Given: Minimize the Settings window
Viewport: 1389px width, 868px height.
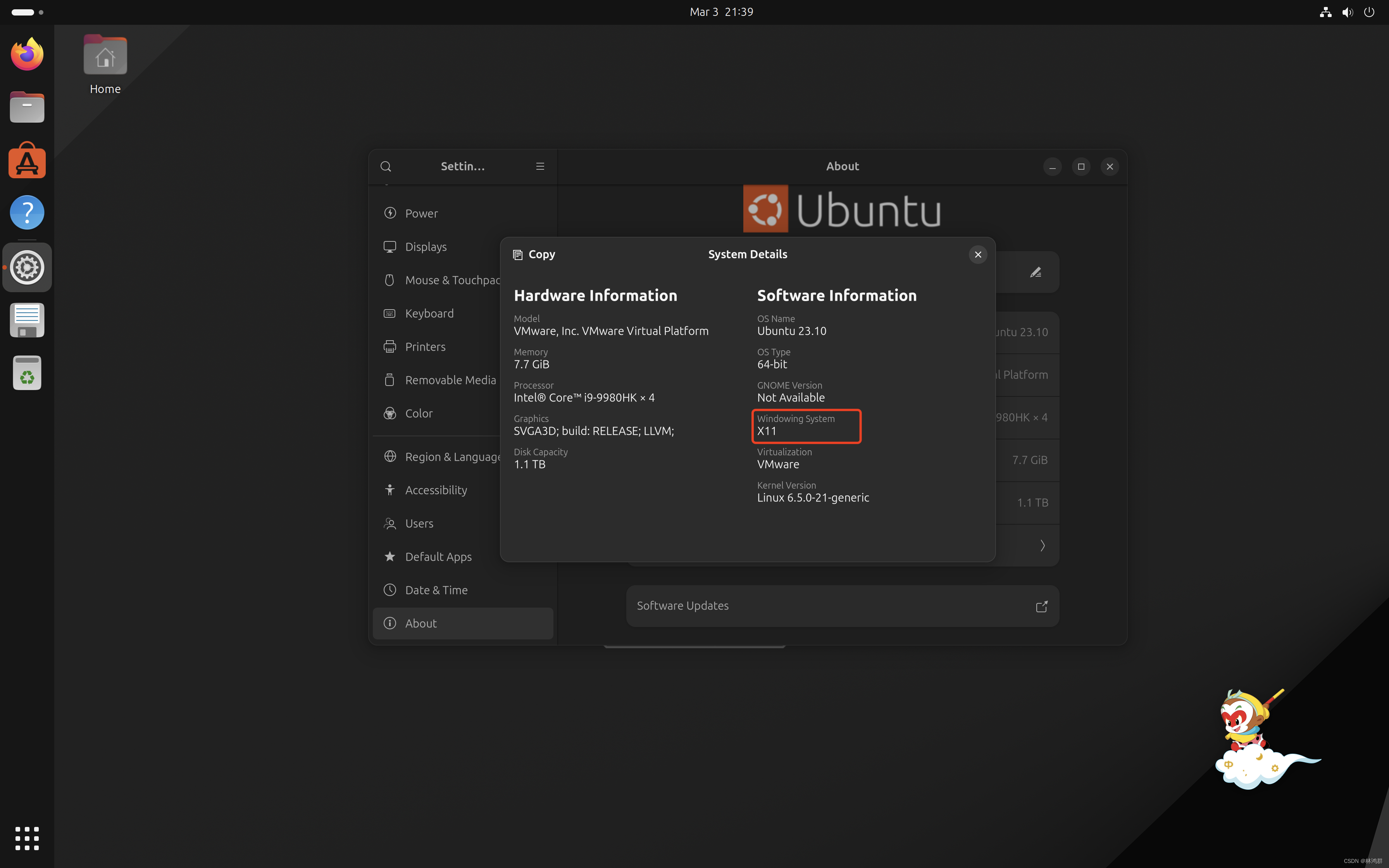Looking at the screenshot, I should pyautogui.click(x=1053, y=167).
